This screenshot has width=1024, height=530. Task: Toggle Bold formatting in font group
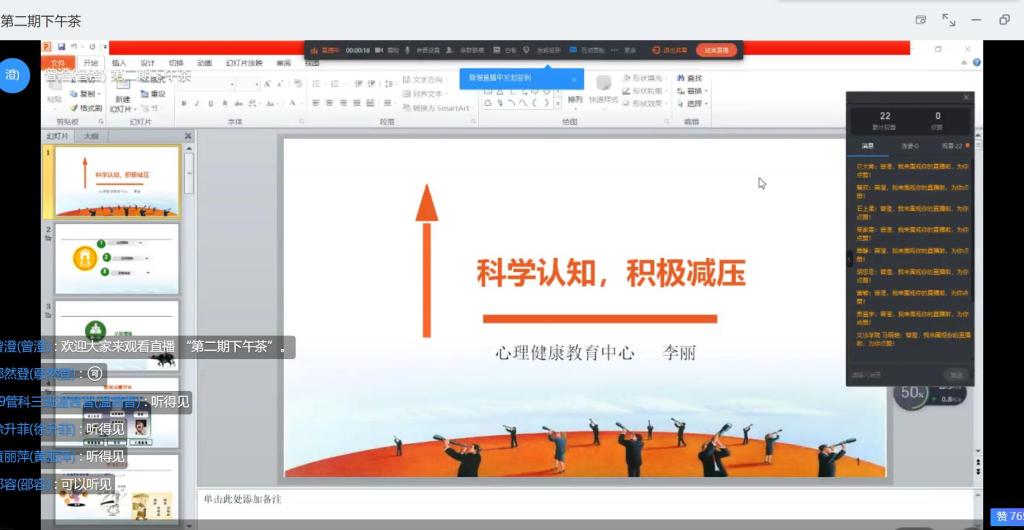(x=184, y=103)
